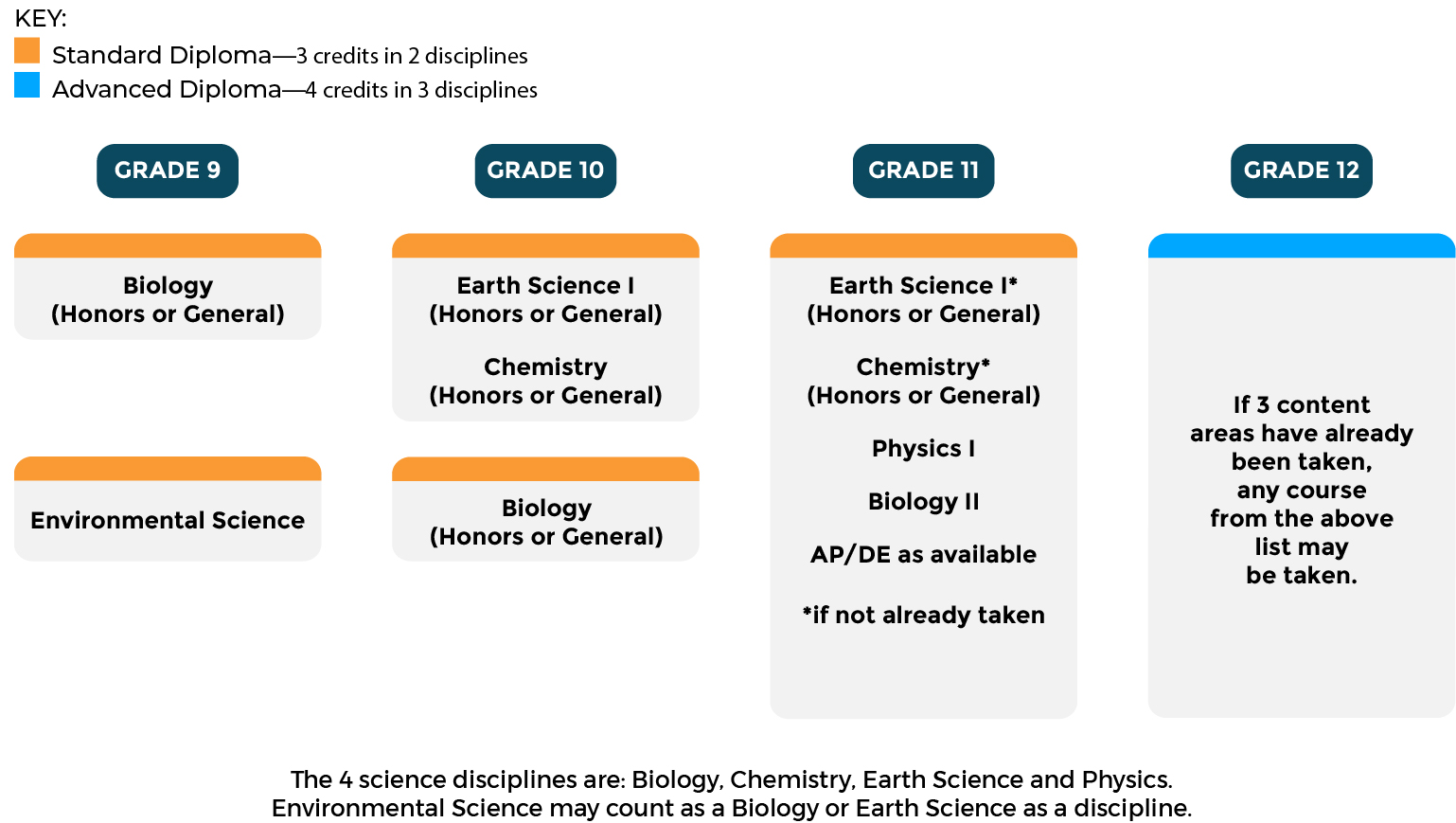
Task: Click Chemistry* in the Grade 11 column
Action: pyautogui.click(x=923, y=381)
